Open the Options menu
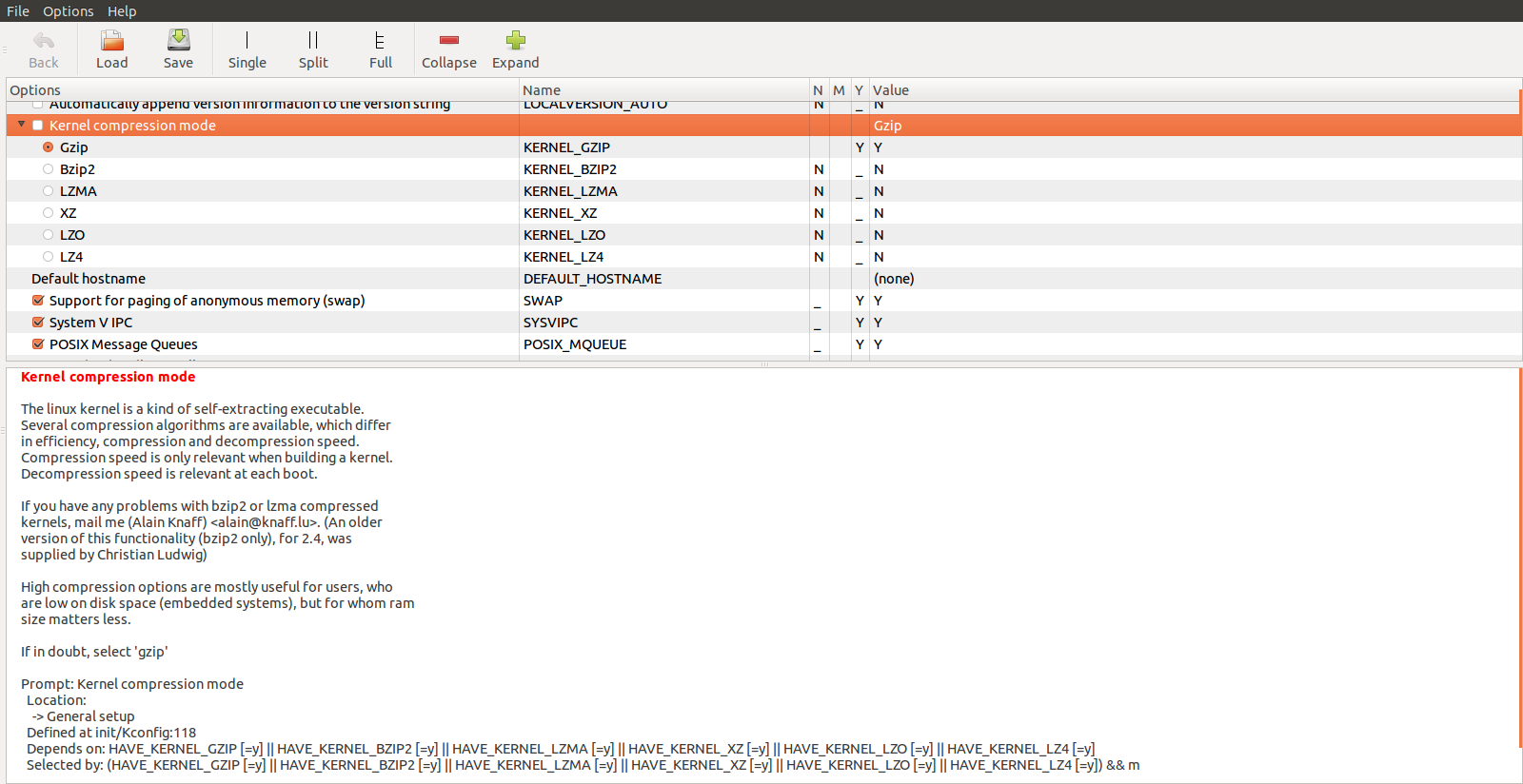The image size is (1523, 784). [68, 11]
